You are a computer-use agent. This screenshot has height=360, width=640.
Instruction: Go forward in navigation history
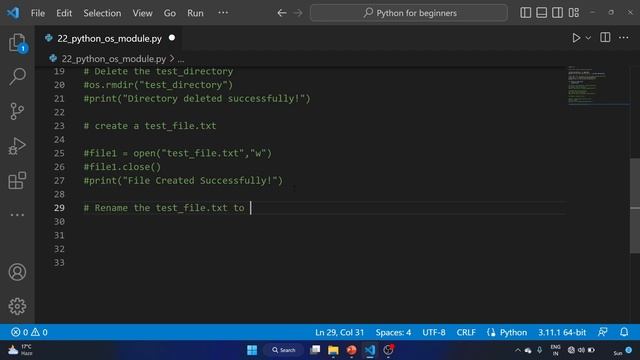pyautogui.click(x=298, y=13)
